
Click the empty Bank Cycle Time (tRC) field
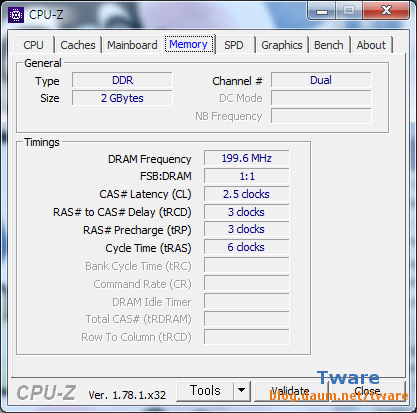(x=247, y=265)
